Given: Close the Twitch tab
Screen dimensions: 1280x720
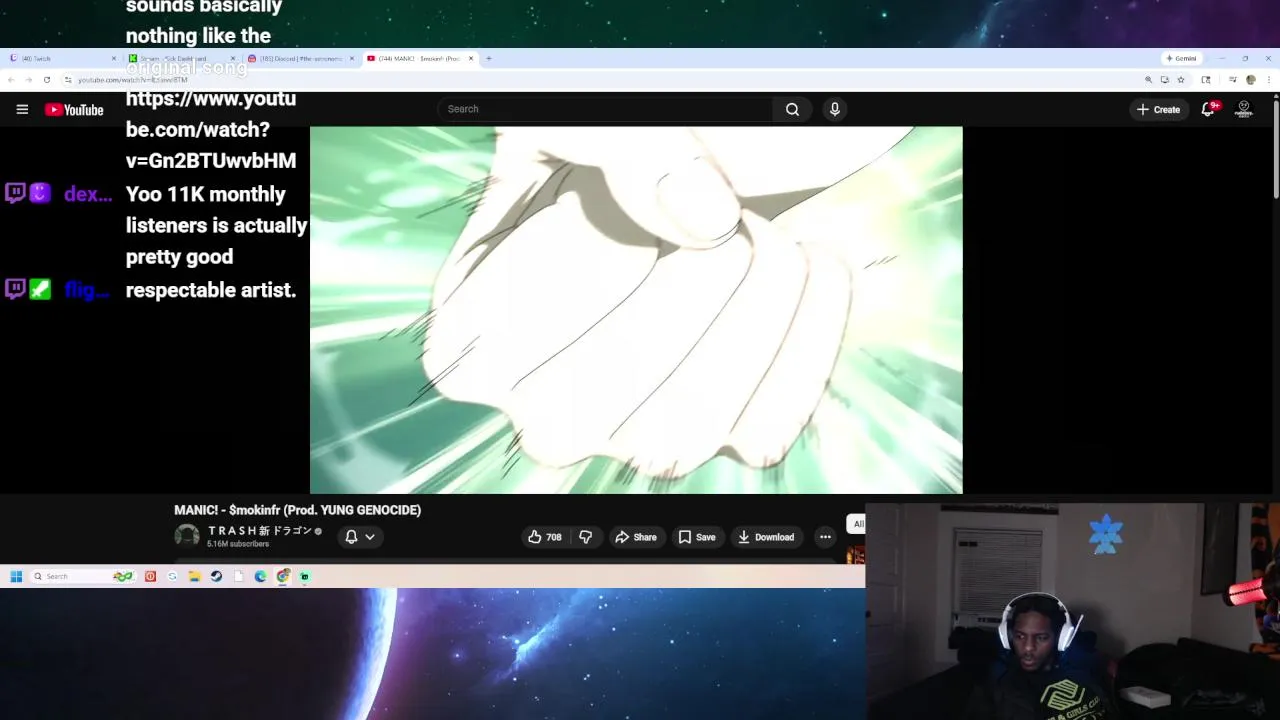Looking at the screenshot, I should [x=113, y=58].
